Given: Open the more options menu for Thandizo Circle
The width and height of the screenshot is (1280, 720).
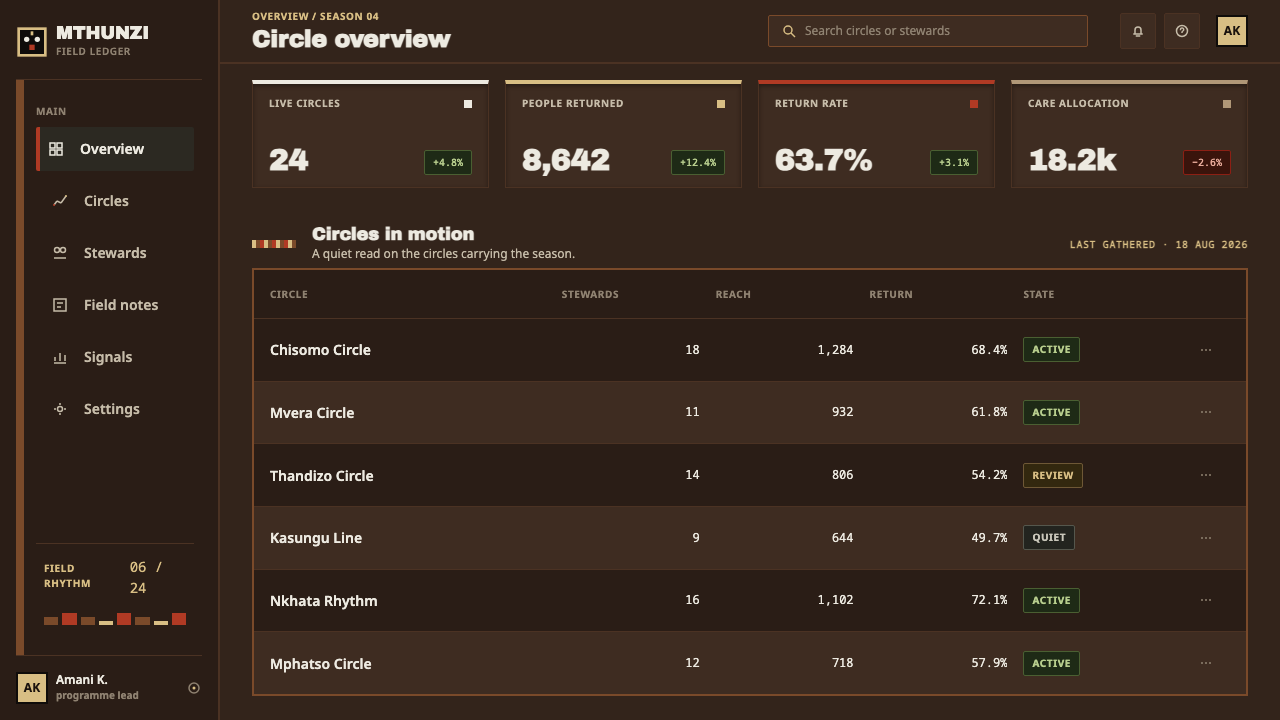Looking at the screenshot, I should (x=1206, y=475).
